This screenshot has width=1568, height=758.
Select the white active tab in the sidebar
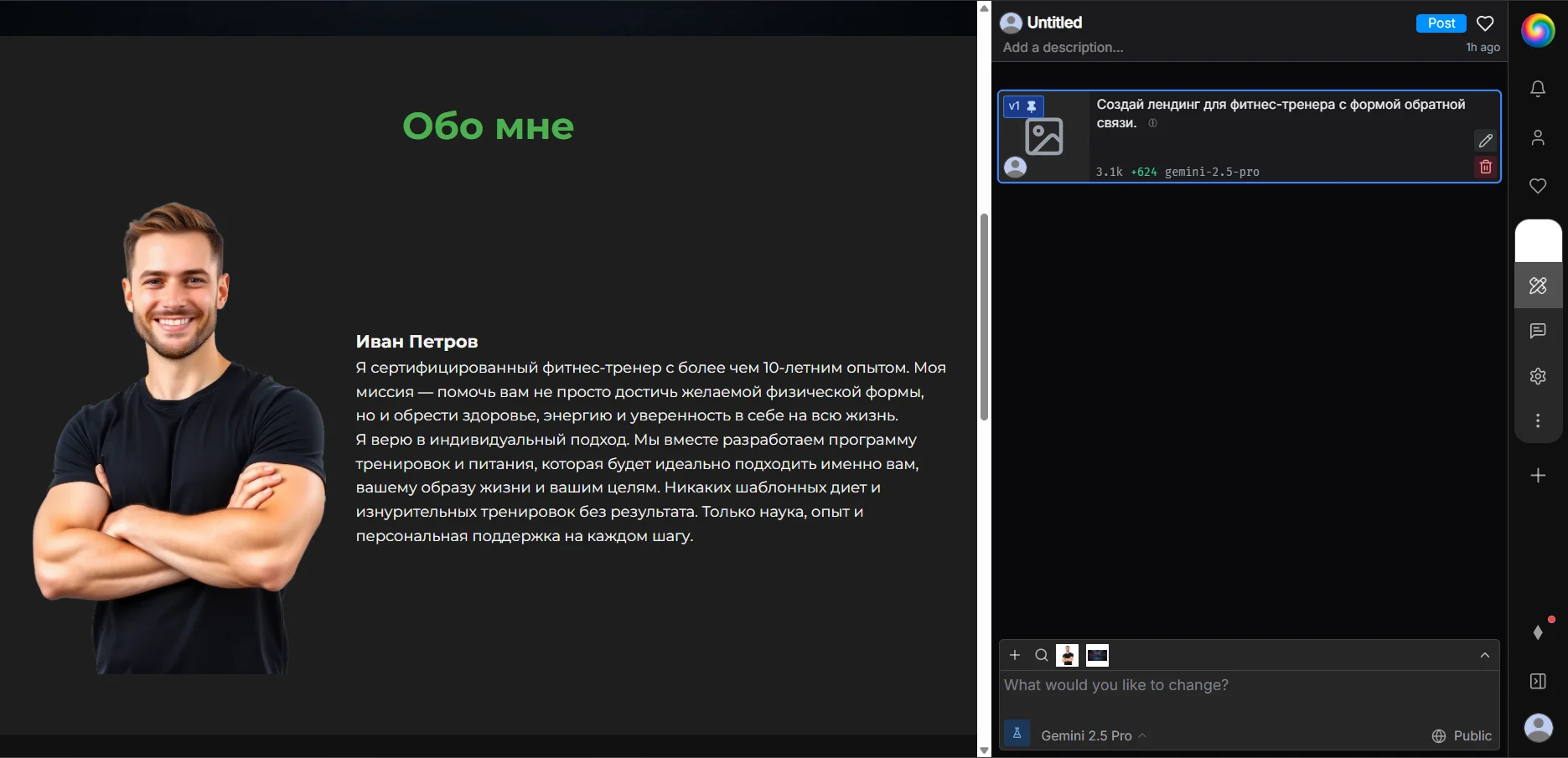pos(1539,240)
